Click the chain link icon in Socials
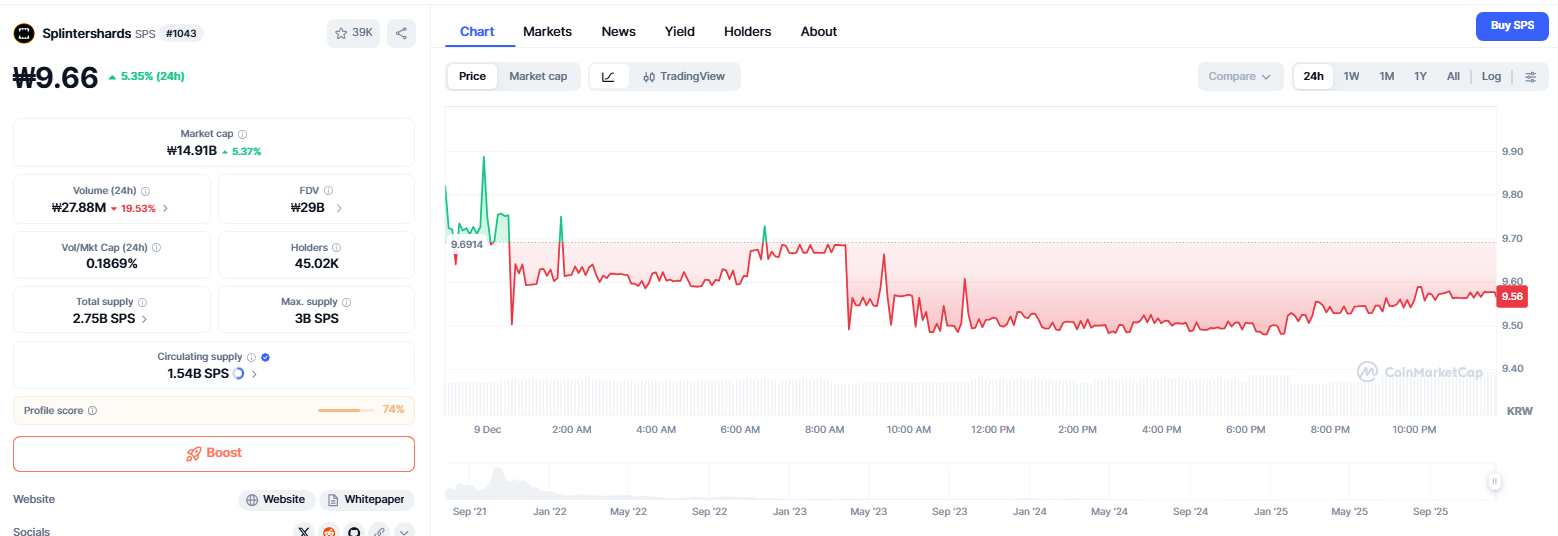The image size is (1558, 536). [x=379, y=531]
